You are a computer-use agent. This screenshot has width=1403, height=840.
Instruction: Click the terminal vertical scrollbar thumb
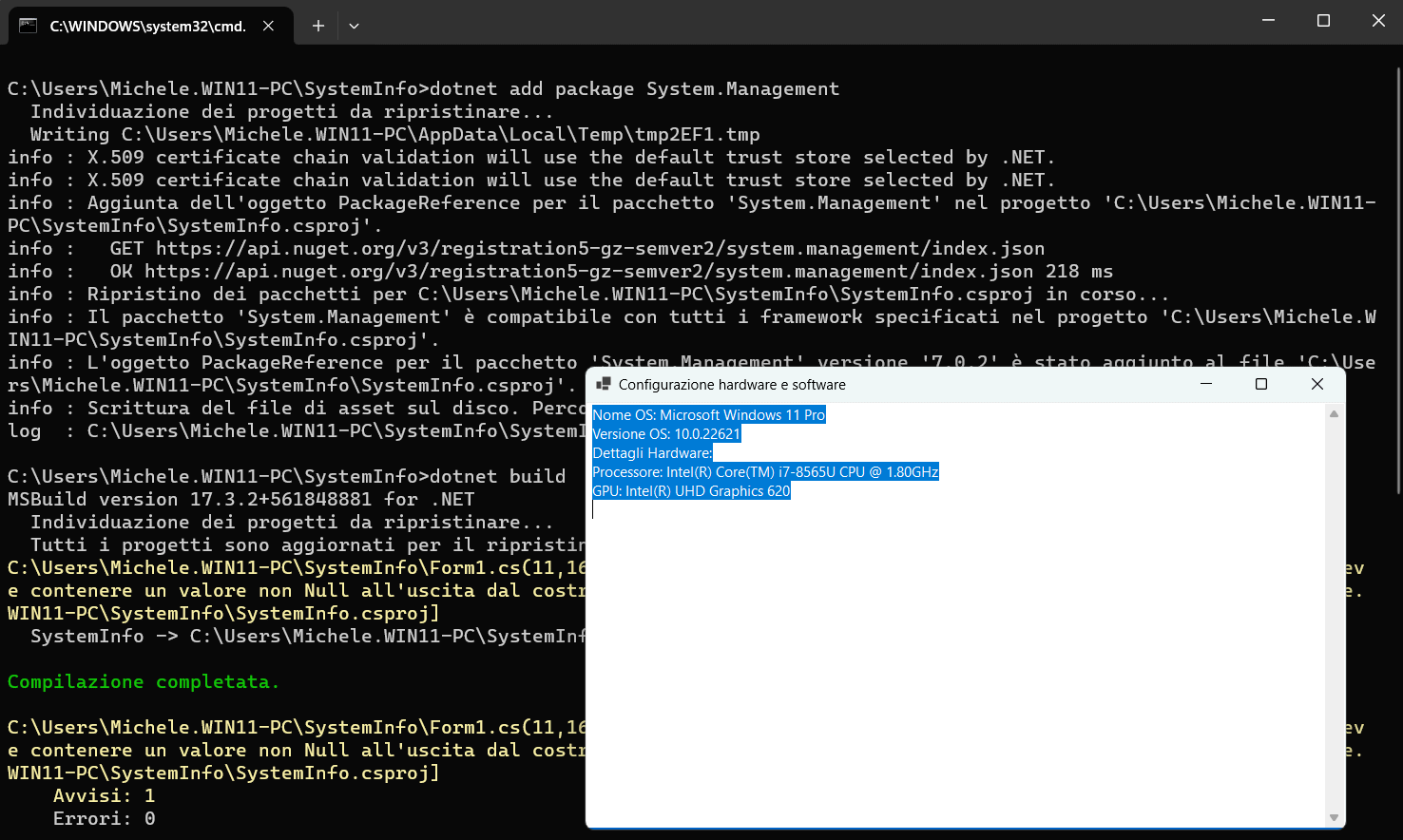1398,280
